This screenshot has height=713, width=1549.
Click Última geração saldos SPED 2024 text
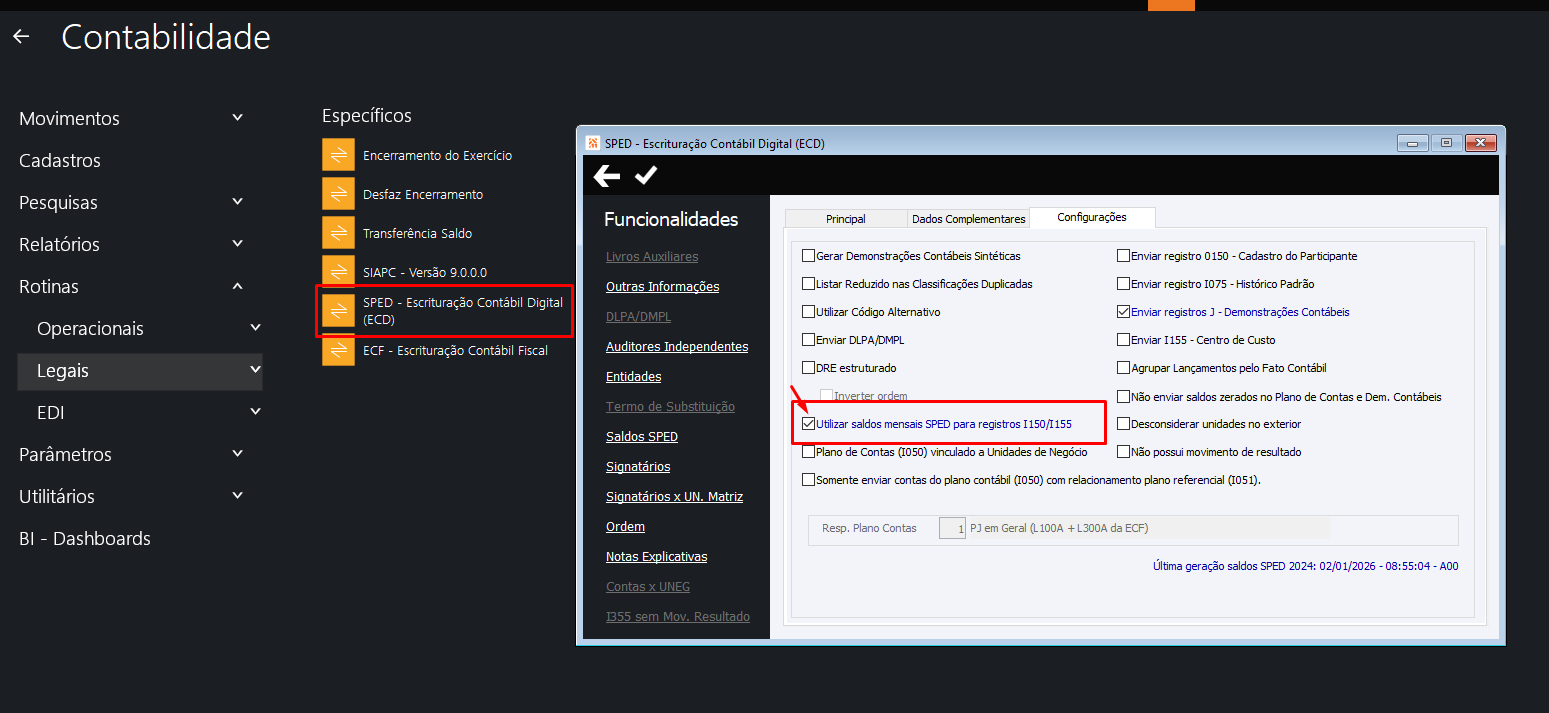point(1305,566)
